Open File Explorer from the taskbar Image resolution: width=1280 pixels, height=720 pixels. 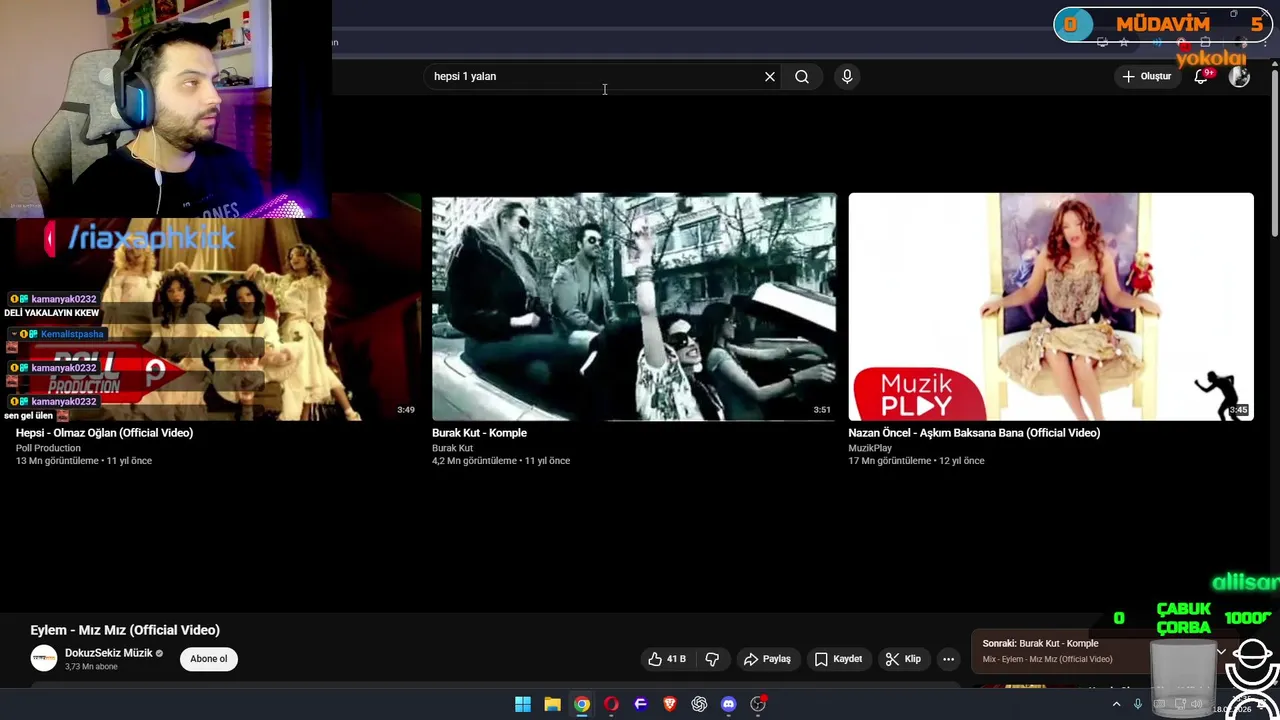click(x=552, y=704)
